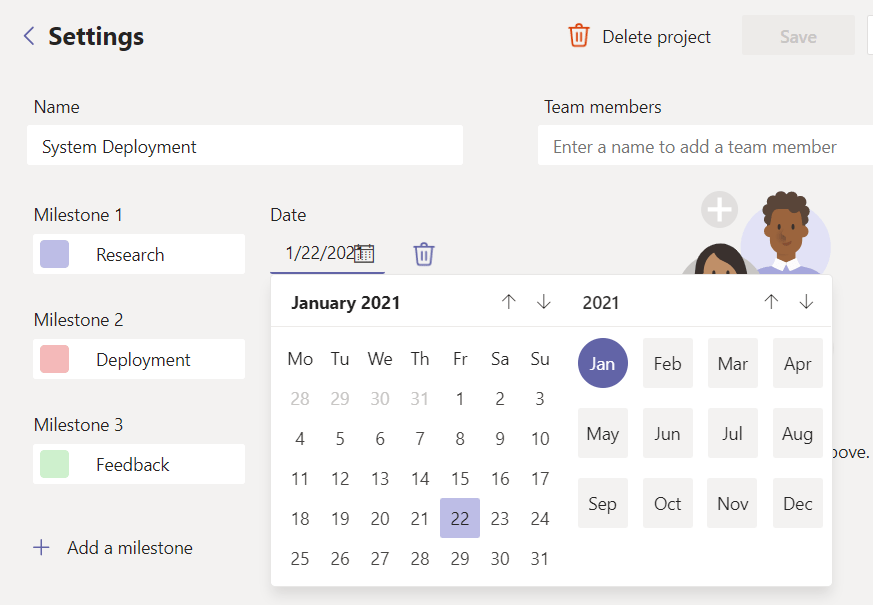Screen dimensions: 873x605
Task: Open the calendar icon in Date field
Action: (x=365, y=253)
